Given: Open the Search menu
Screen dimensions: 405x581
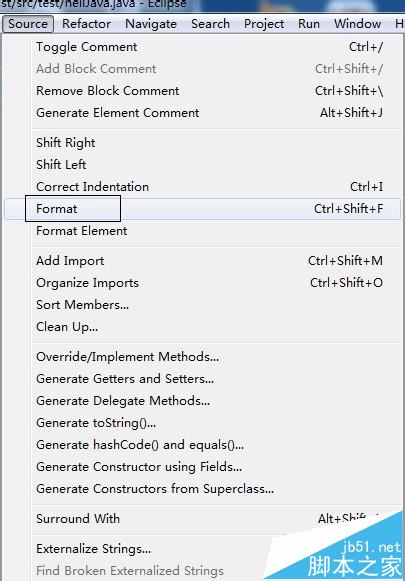Looking at the screenshot, I should 210,24.
